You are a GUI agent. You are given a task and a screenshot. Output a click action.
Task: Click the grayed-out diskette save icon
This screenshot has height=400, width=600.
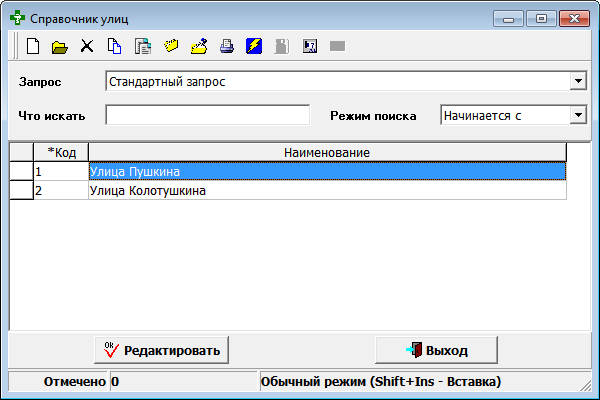pyautogui.click(x=282, y=46)
